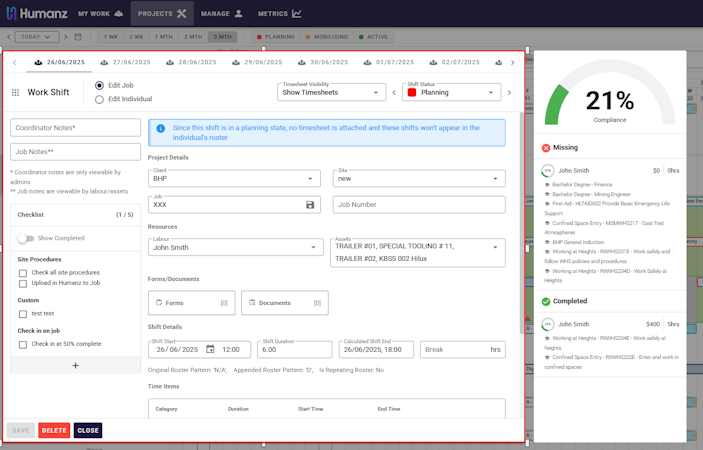Select the Edit Individual radio button
This screenshot has width=703, height=450.
99,99
